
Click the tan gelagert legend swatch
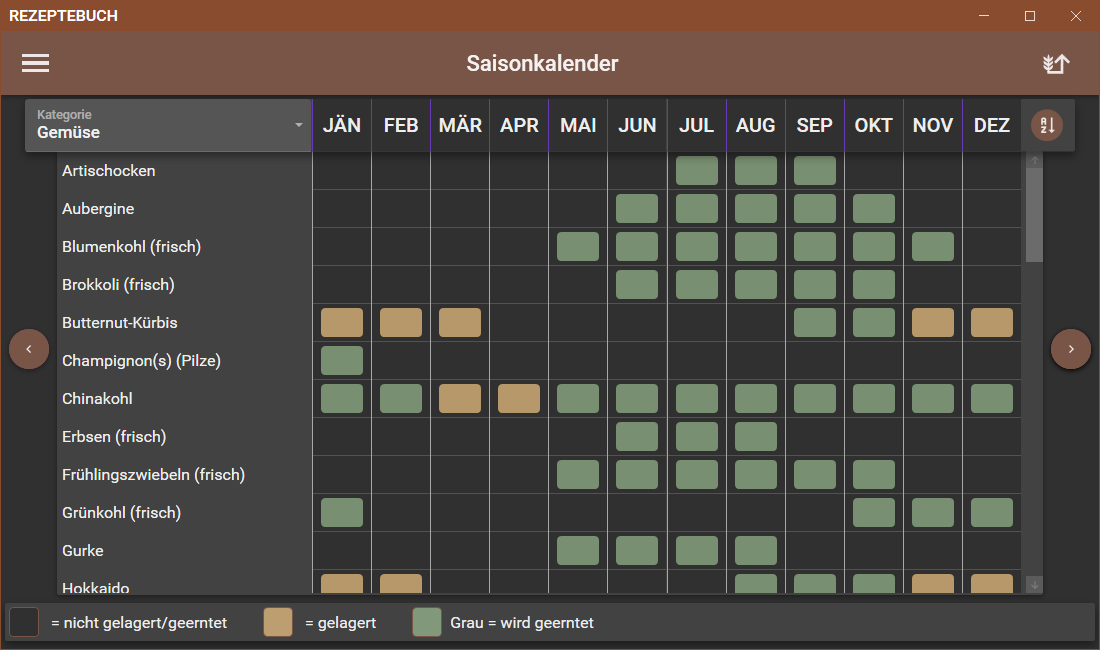coord(278,623)
